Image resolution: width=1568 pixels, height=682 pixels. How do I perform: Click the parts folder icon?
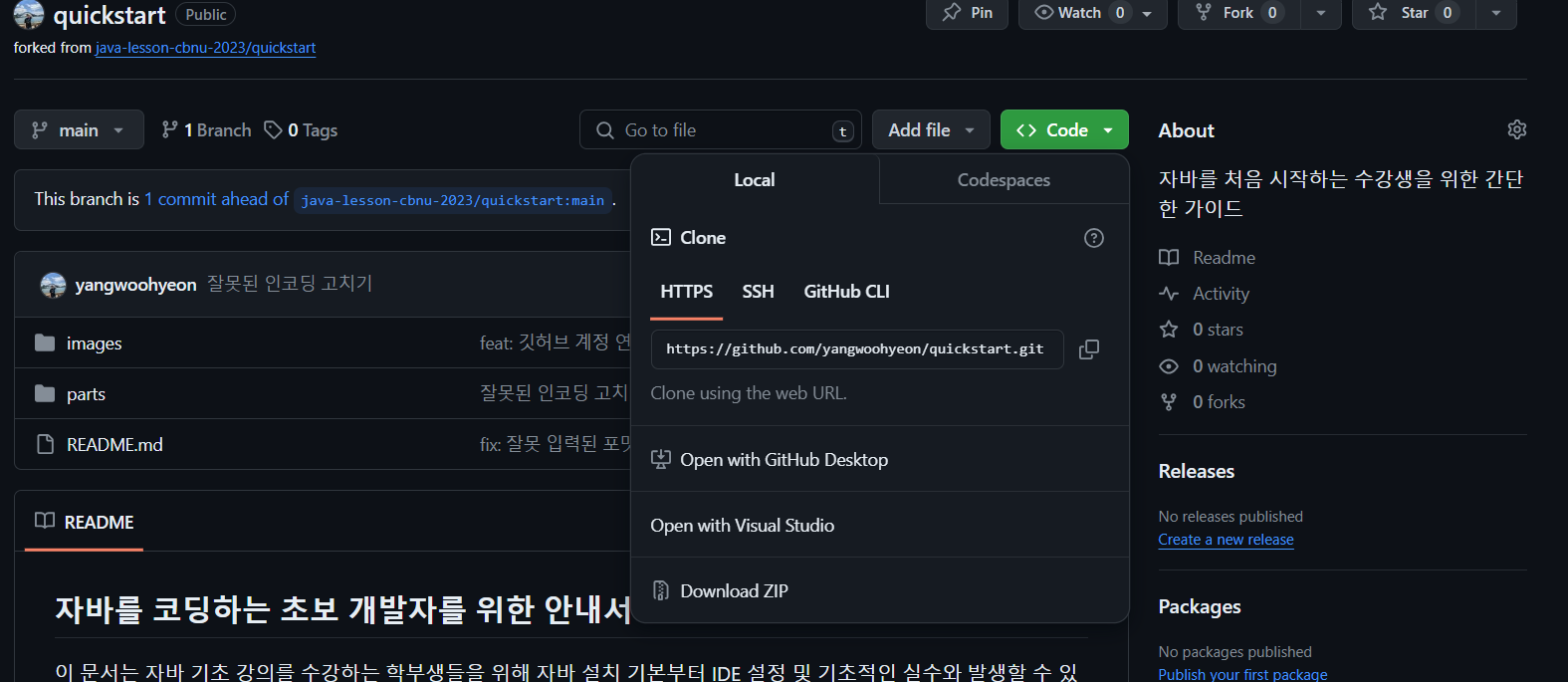click(45, 393)
